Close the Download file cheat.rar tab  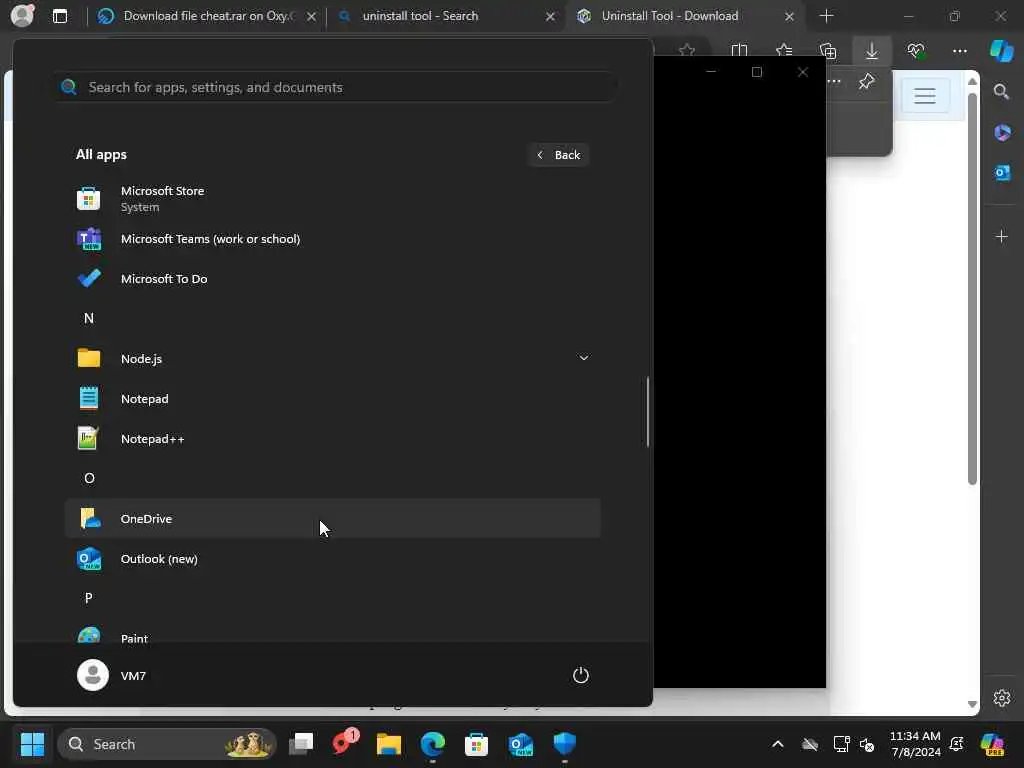click(312, 16)
